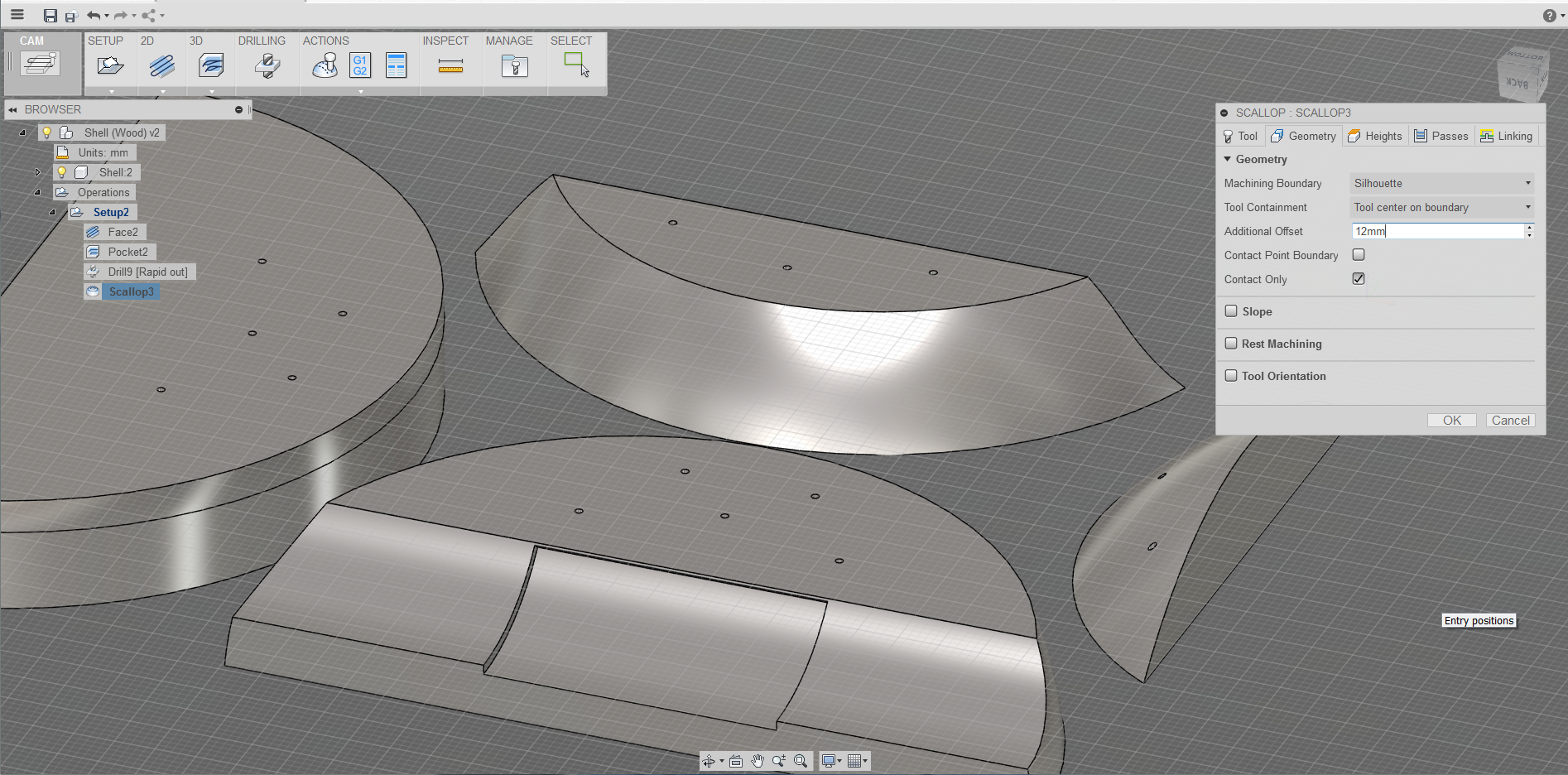Click the Inspect measure ruler icon

point(450,65)
